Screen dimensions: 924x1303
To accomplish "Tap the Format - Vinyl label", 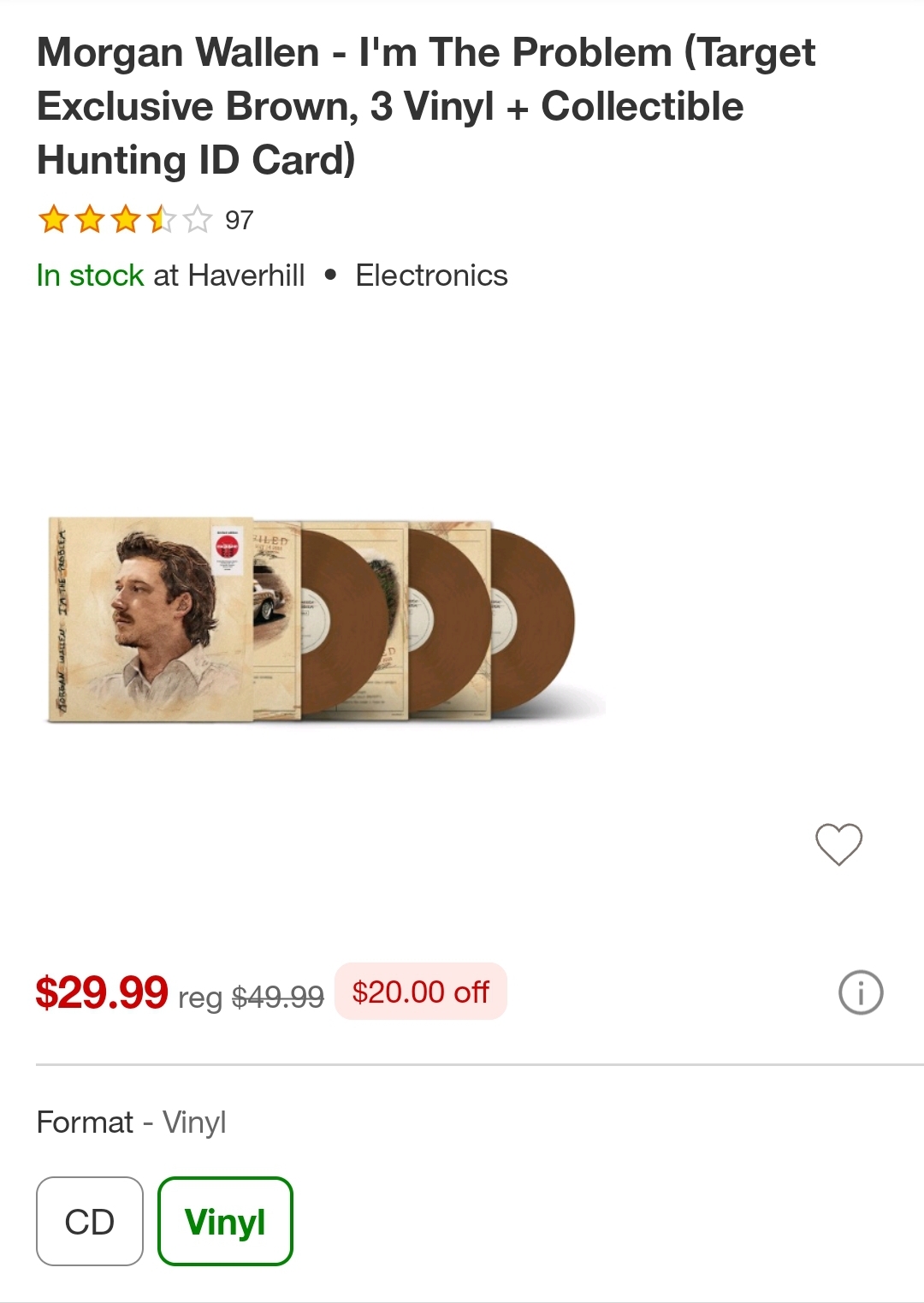I will click(x=131, y=1122).
